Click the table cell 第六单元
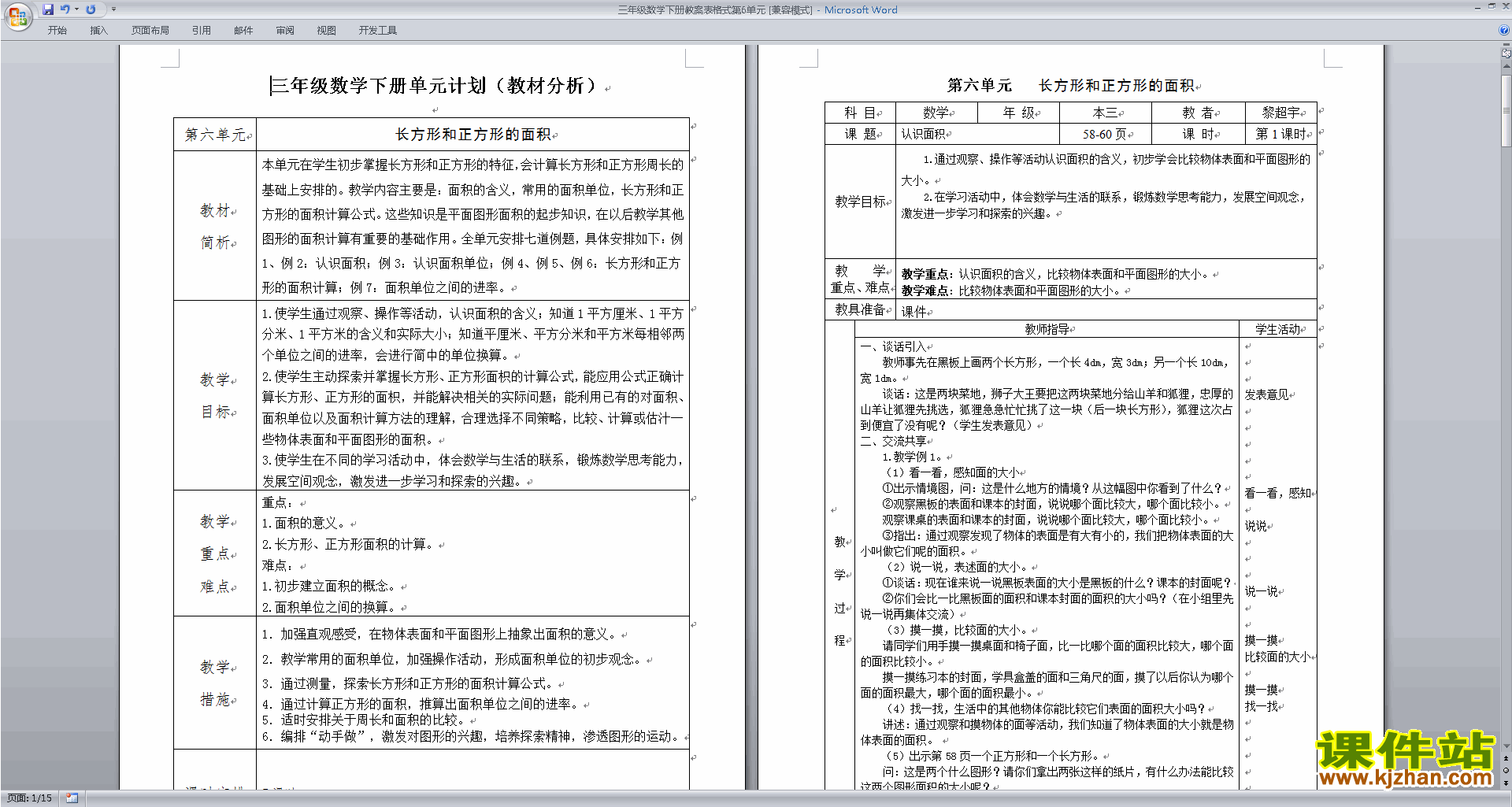 pos(215,135)
